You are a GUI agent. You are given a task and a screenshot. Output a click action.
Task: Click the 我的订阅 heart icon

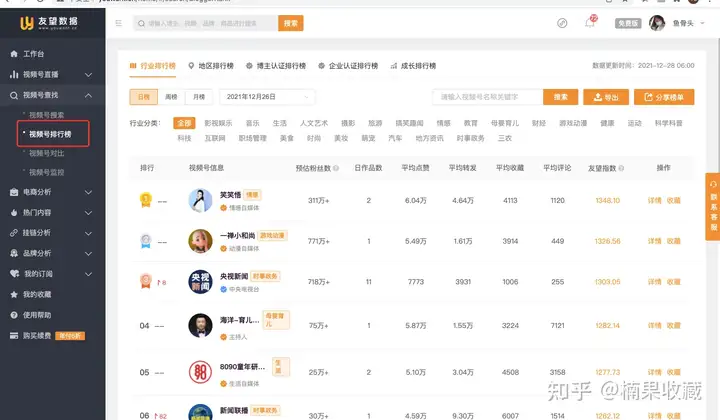pyautogui.click(x=14, y=274)
